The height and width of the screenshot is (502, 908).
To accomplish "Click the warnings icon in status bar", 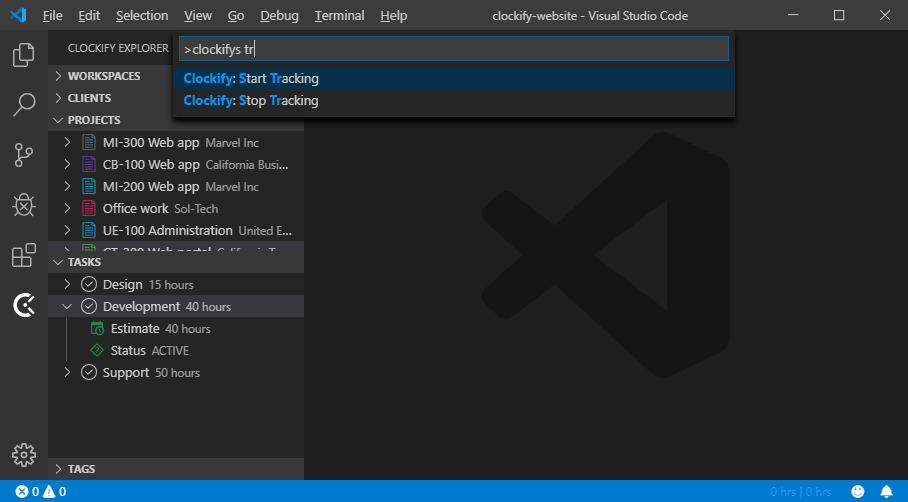I will pyautogui.click(x=49, y=492).
